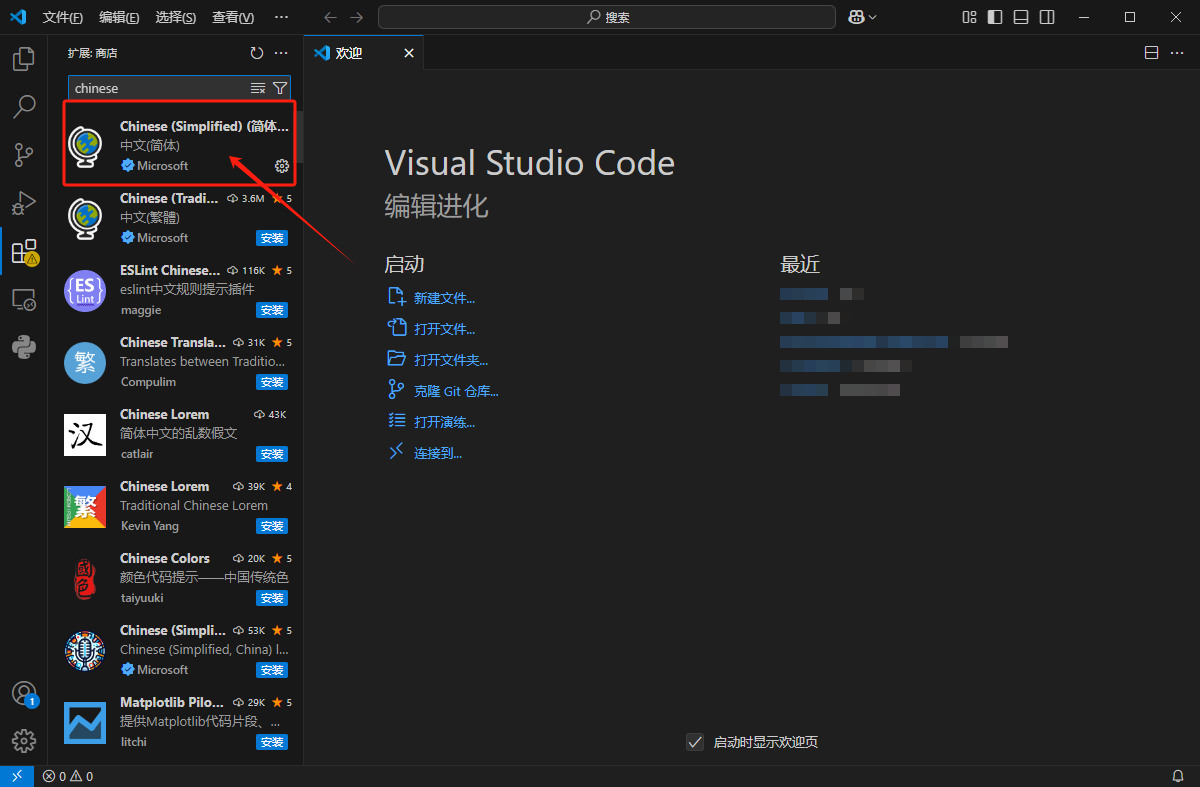The height and width of the screenshot is (787, 1200).
Task: Open the 查看(V) menu
Action: click(233, 17)
